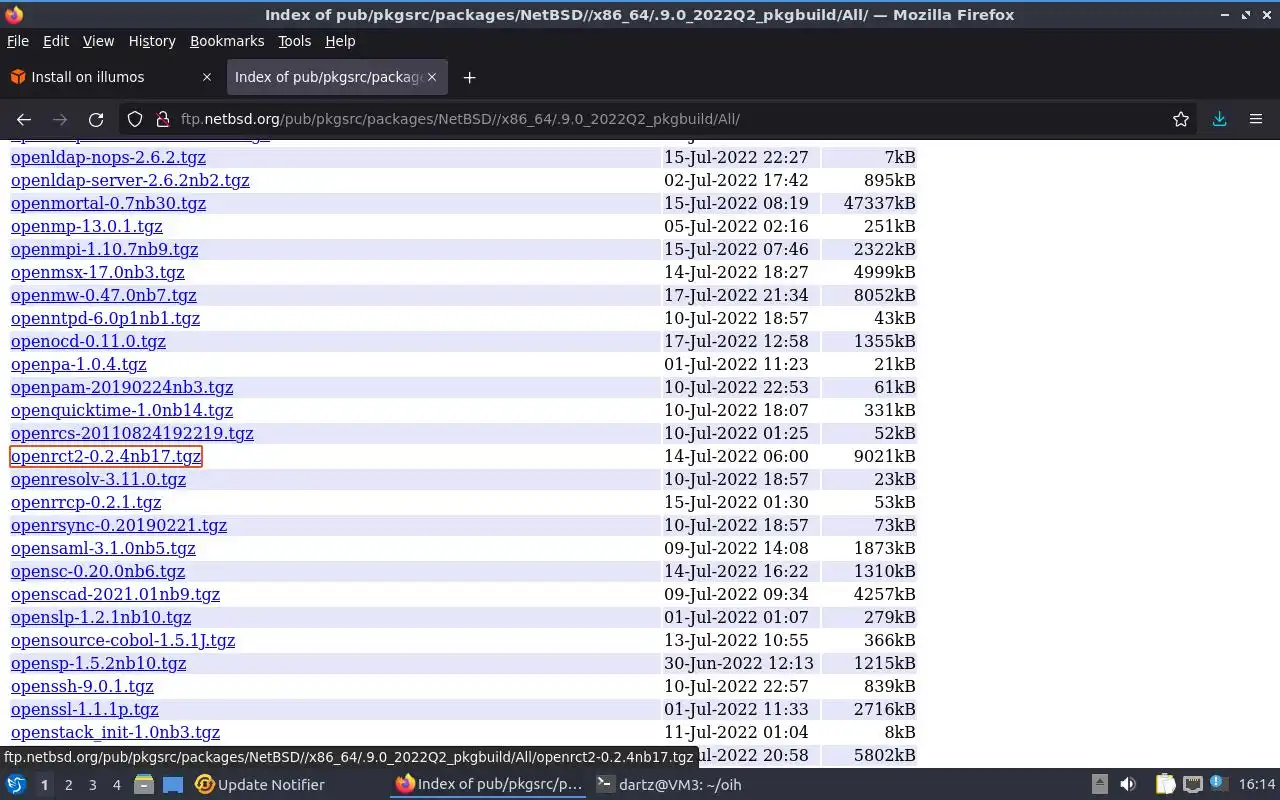The image size is (1280, 800).
Task: Close the Index of pub/pkgsrc tab
Action: click(x=431, y=77)
